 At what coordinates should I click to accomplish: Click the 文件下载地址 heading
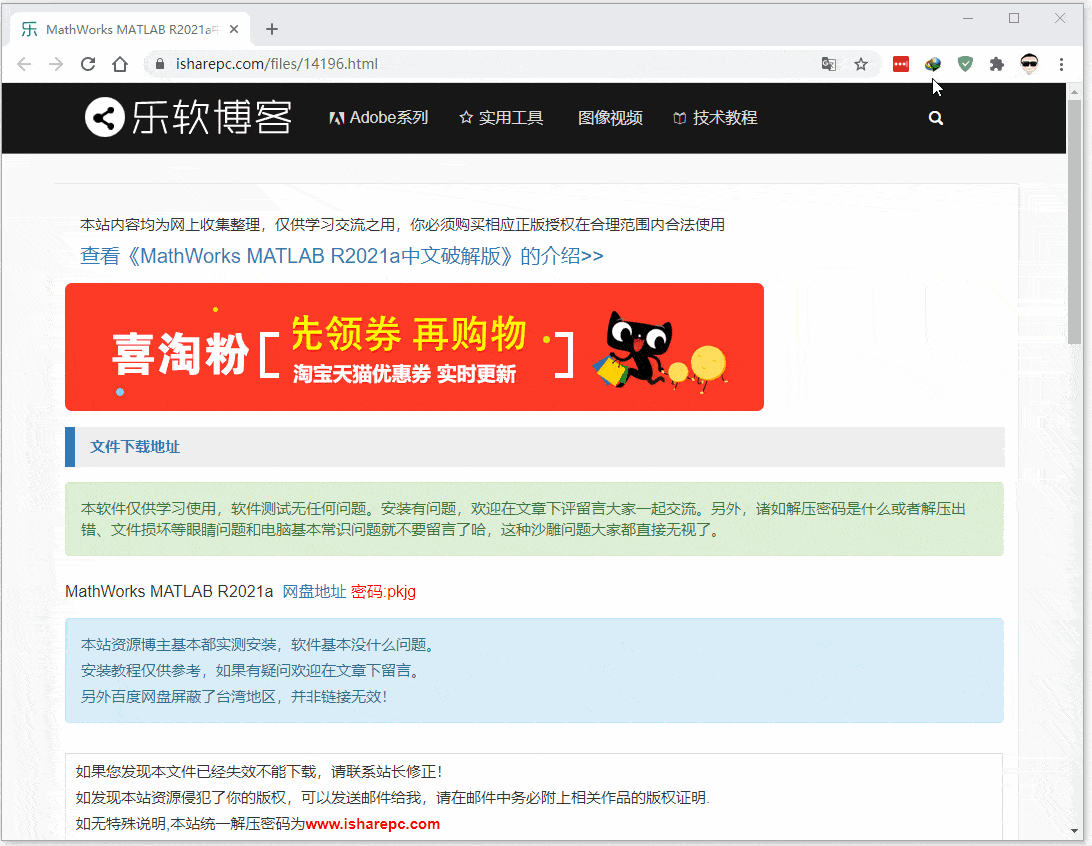click(x=135, y=447)
